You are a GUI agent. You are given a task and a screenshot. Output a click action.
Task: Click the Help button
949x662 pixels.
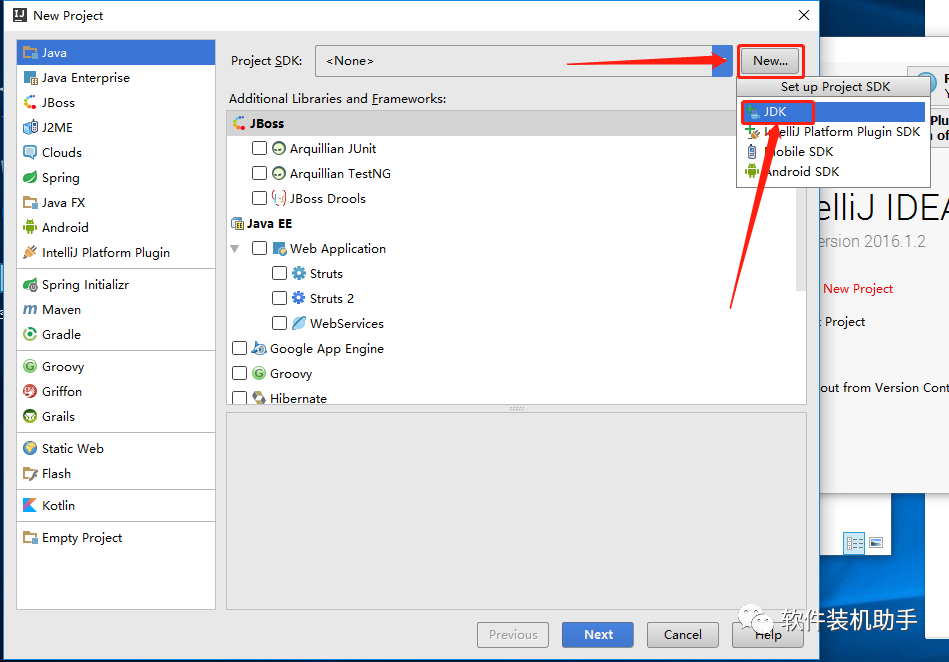pos(767,634)
